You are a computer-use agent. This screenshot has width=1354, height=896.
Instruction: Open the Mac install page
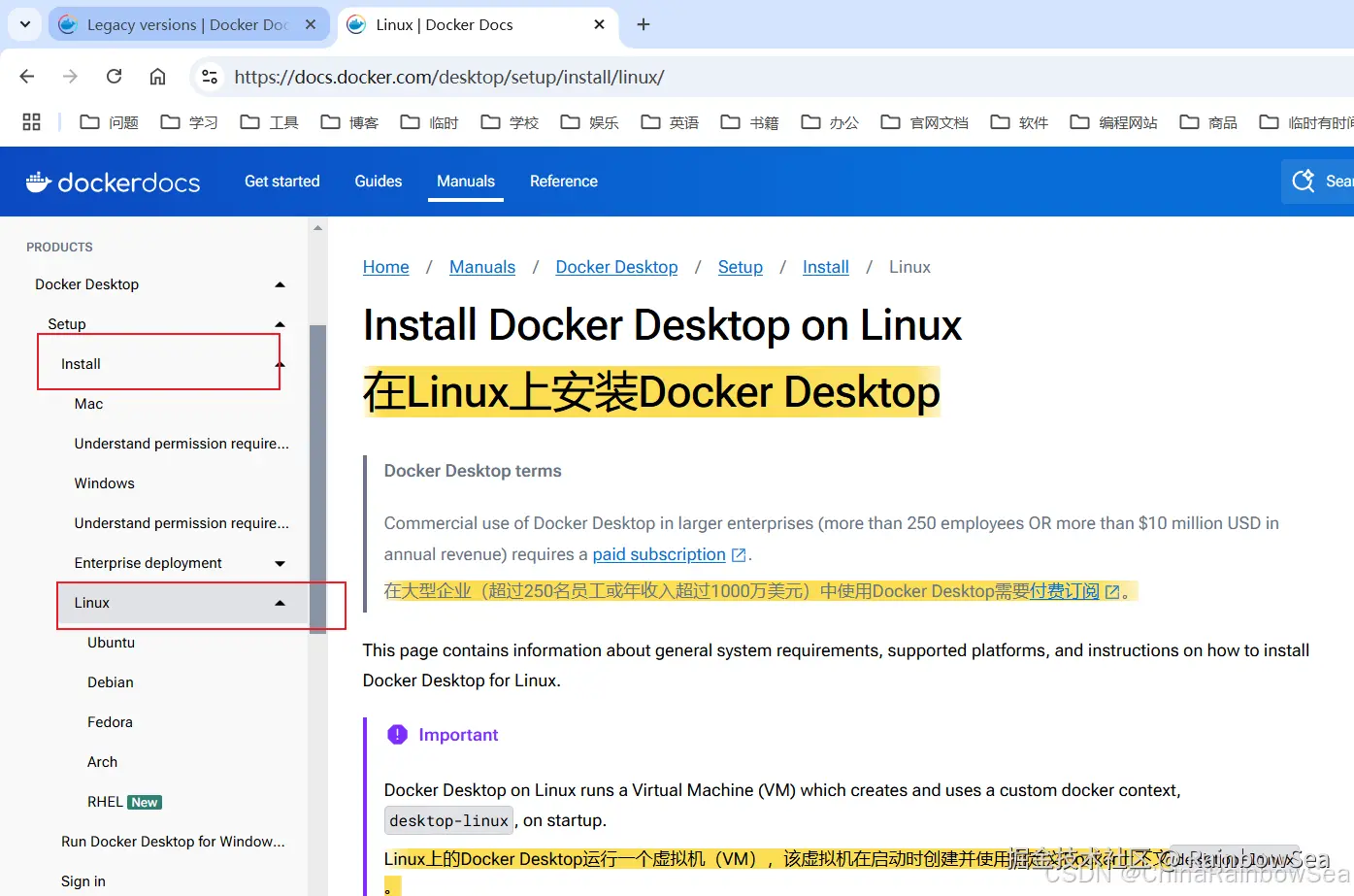pos(88,404)
